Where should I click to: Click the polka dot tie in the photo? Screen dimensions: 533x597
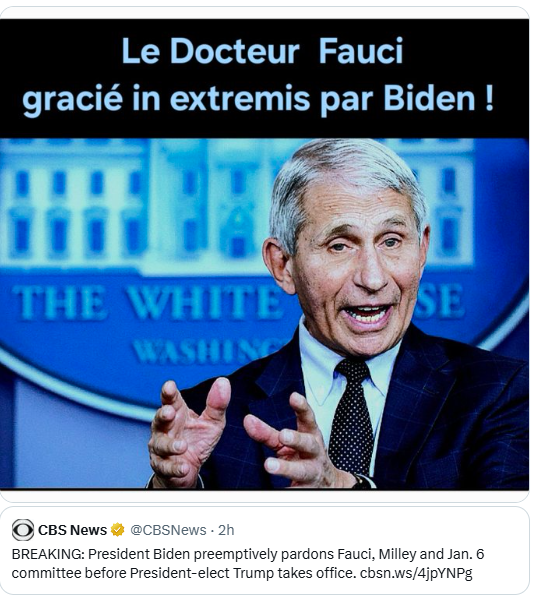(351, 419)
